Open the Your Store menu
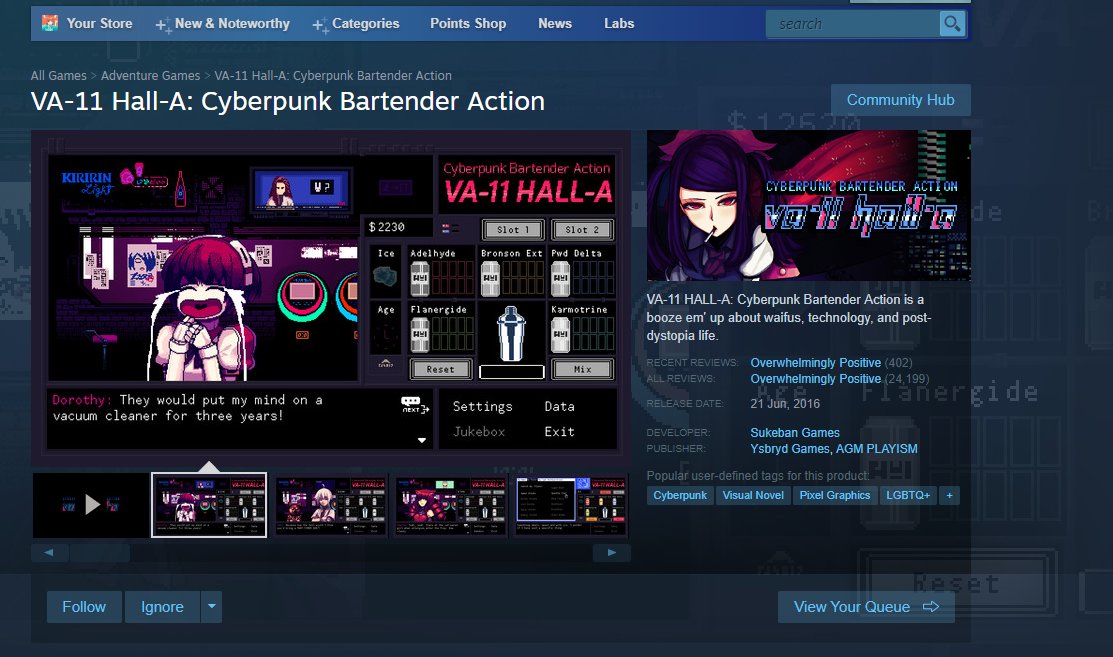This screenshot has height=657, width=1113. click(99, 23)
